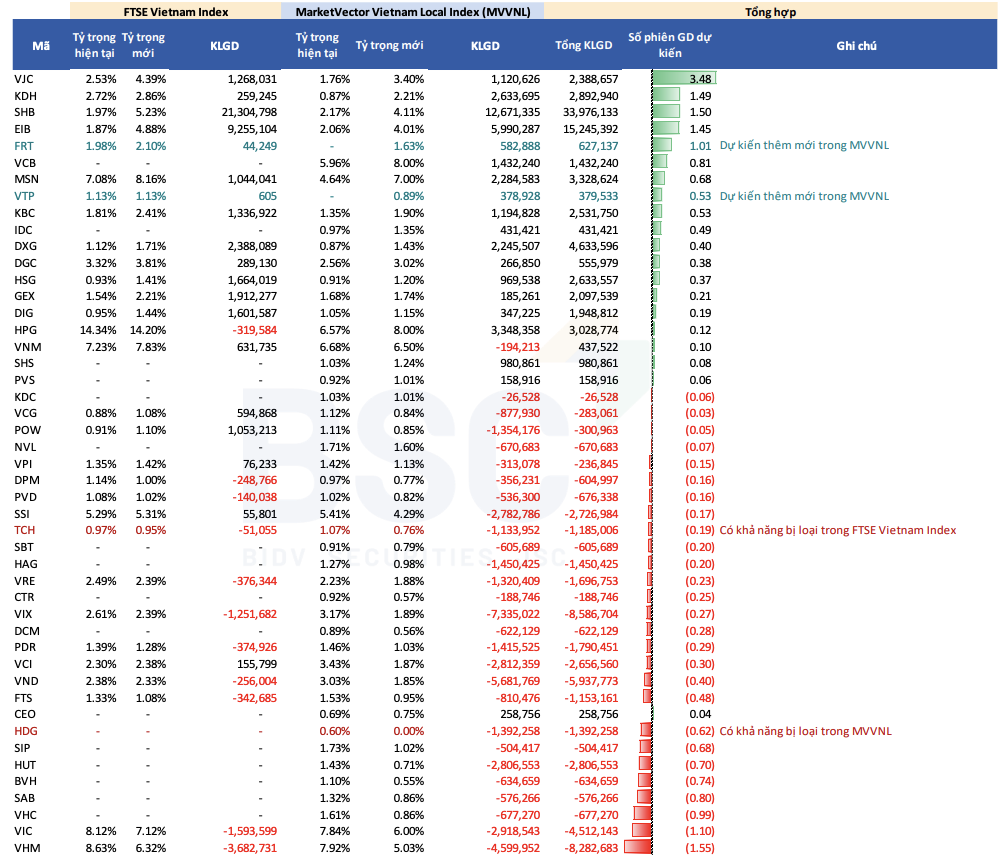Select the (1.55) expected sessions value for VHM
The width and height of the screenshot is (1000, 862).
click(x=700, y=848)
